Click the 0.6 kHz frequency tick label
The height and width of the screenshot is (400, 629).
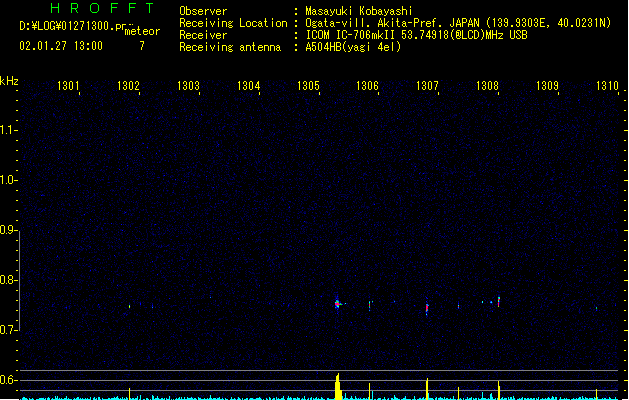tap(8, 380)
